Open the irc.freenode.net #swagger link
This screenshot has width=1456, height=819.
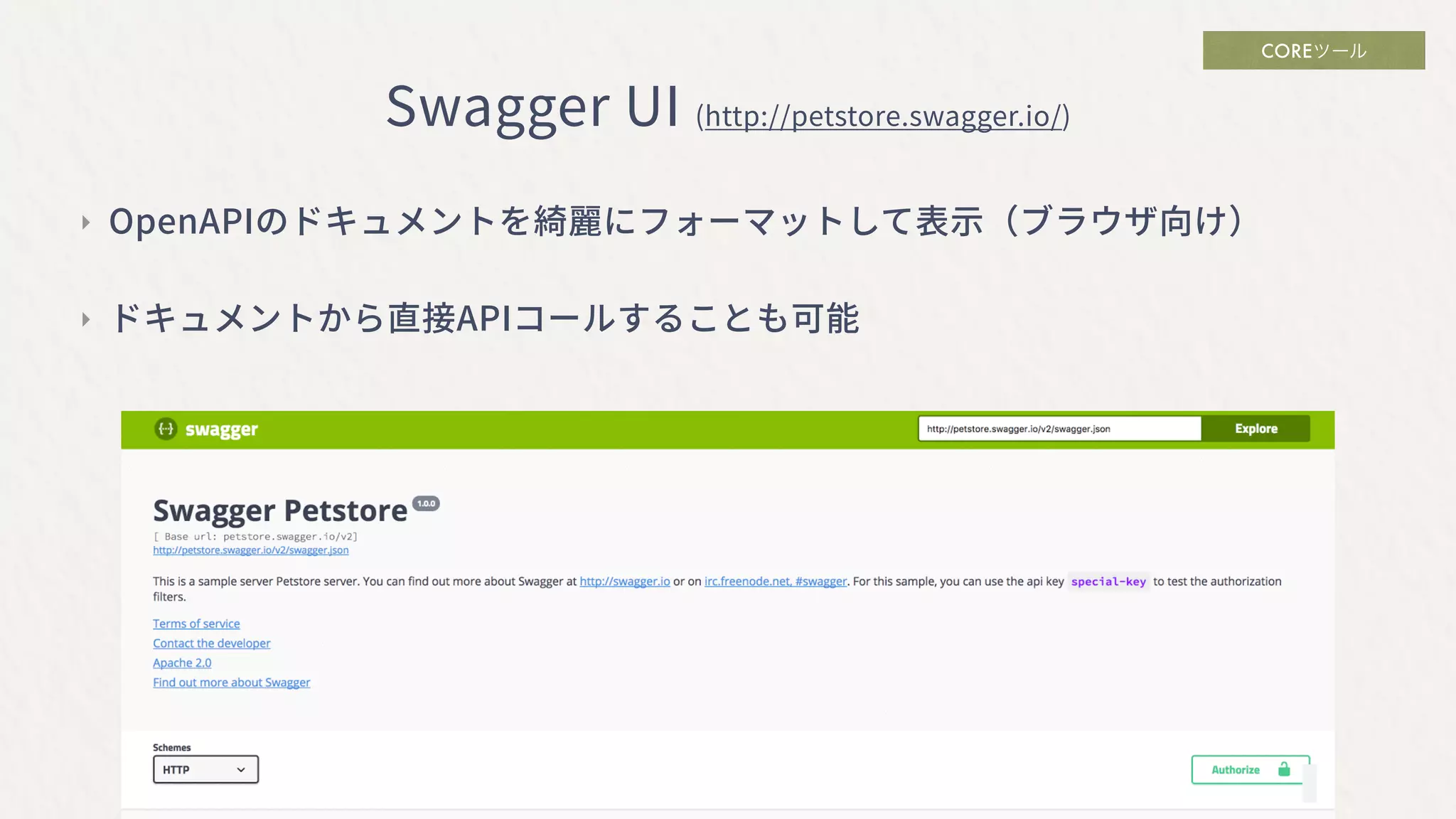pos(775,582)
